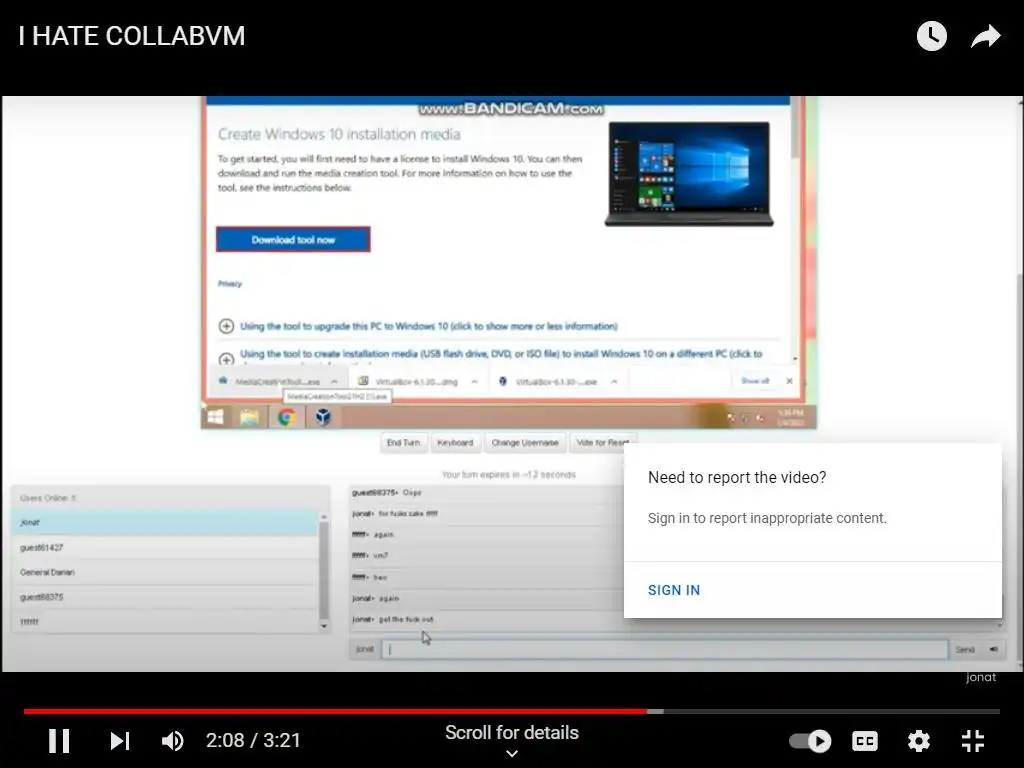Open VirtualBox exe download item chevron
This screenshot has width=1024, height=768.
(614, 381)
